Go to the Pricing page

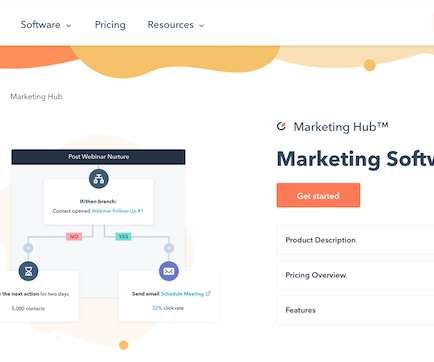[x=110, y=25]
